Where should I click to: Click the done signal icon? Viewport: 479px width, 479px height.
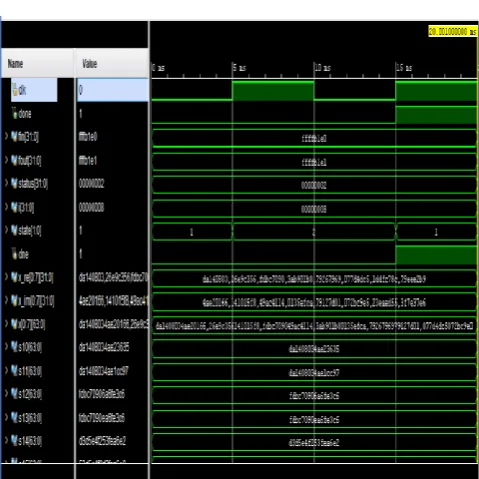[x=15, y=113]
